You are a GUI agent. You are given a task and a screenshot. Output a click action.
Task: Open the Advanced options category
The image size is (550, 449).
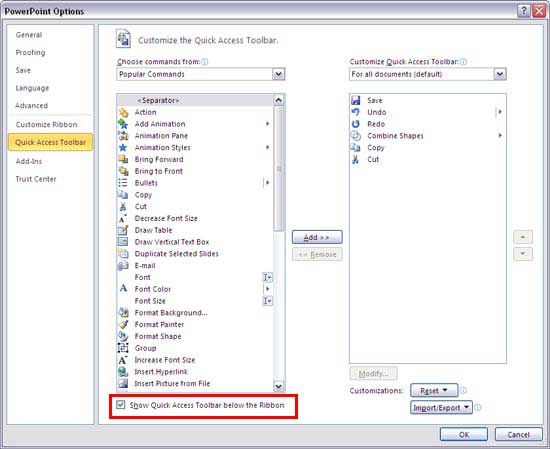pos(32,106)
